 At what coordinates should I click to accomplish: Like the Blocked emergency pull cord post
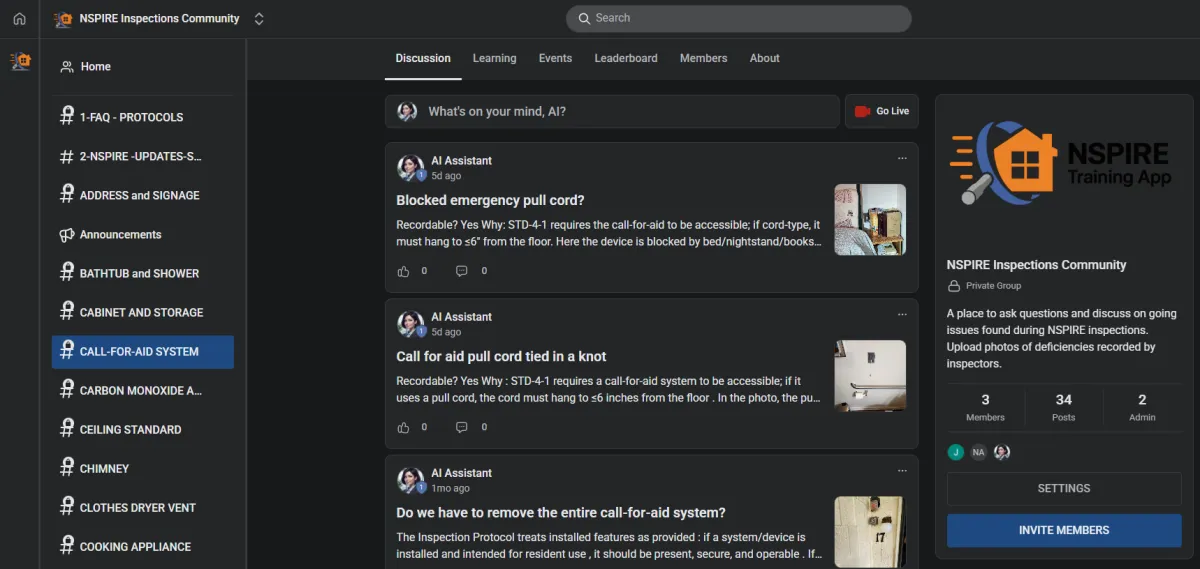pos(404,271)
